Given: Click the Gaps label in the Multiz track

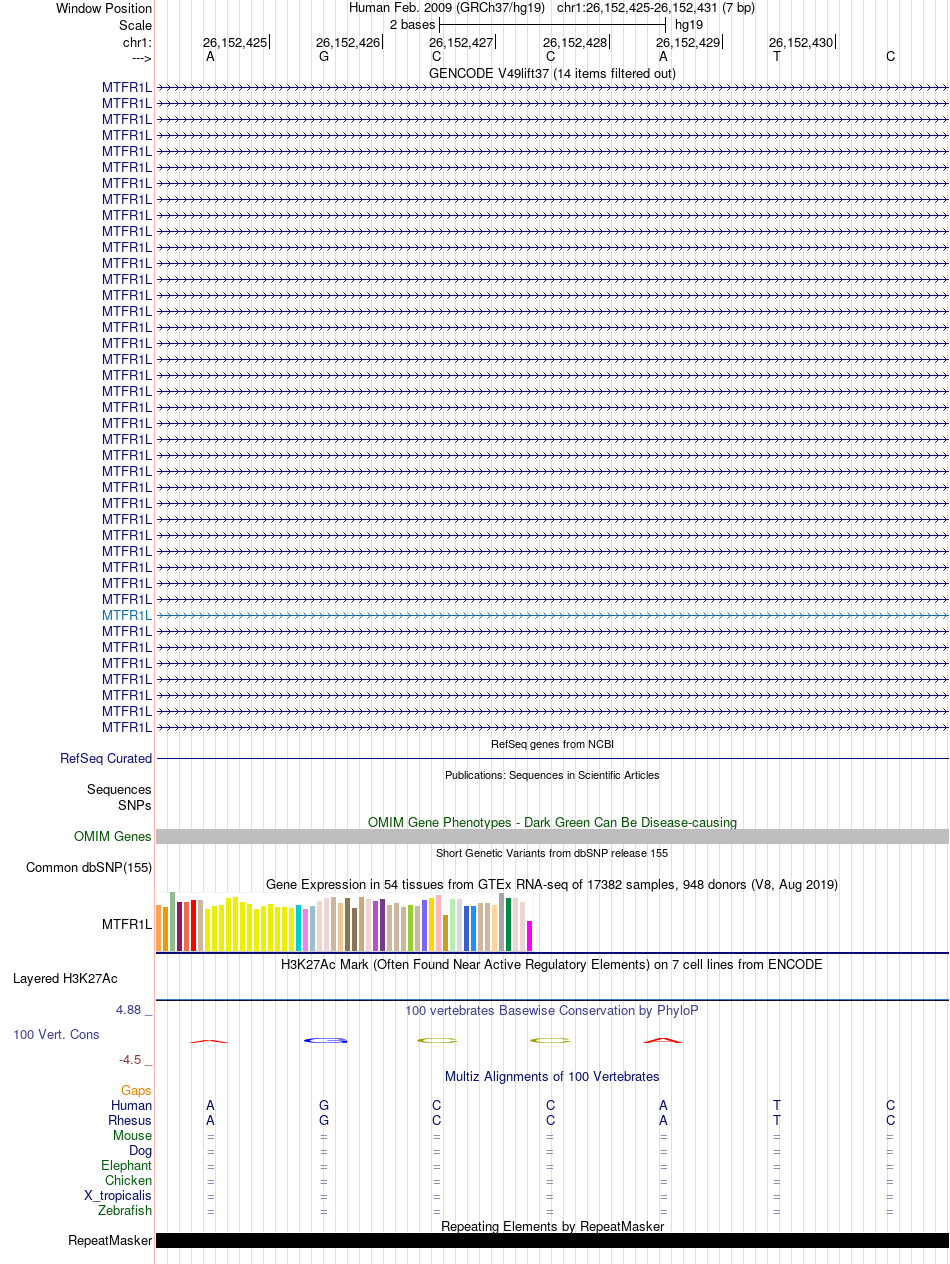Looking at the screenshot, I should pyautogui.click(x=137, y=1091).
